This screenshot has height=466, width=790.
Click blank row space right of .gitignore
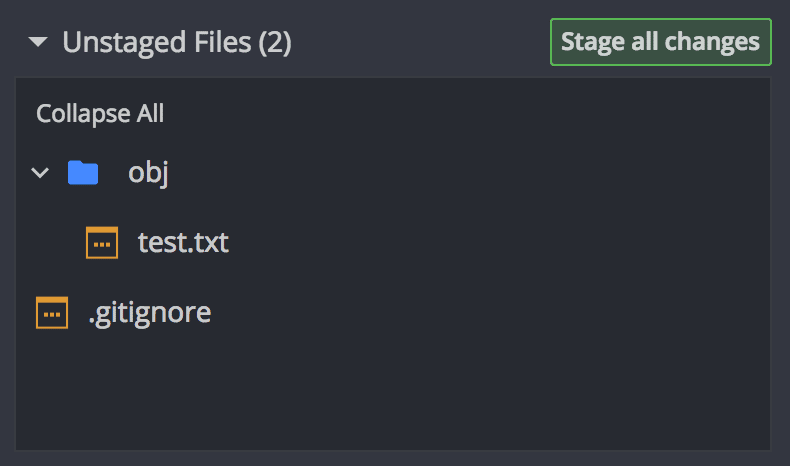(x=500, y=313)
